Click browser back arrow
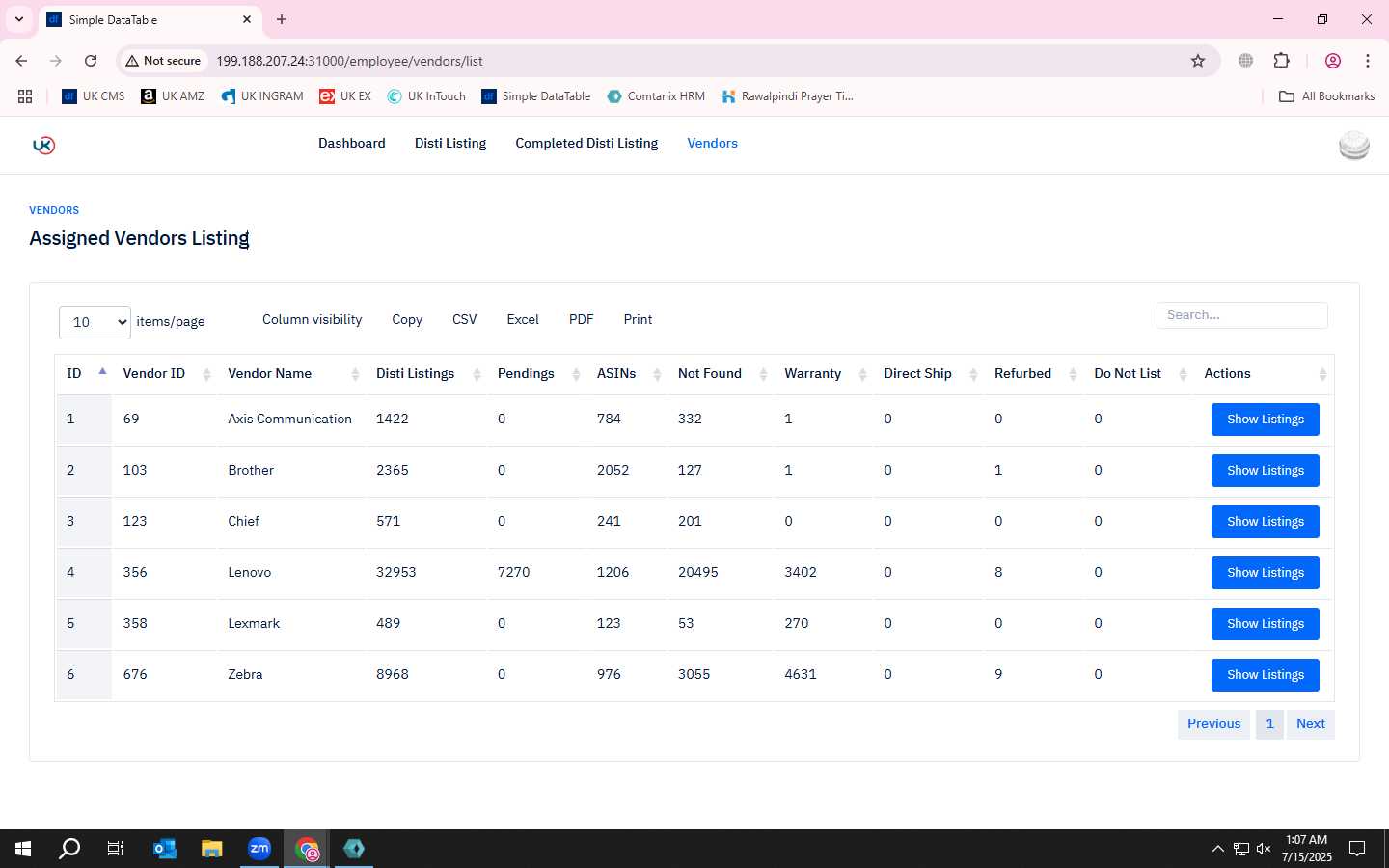The width and height of the screenshot is (1389, 868). (x=21, y=61)
